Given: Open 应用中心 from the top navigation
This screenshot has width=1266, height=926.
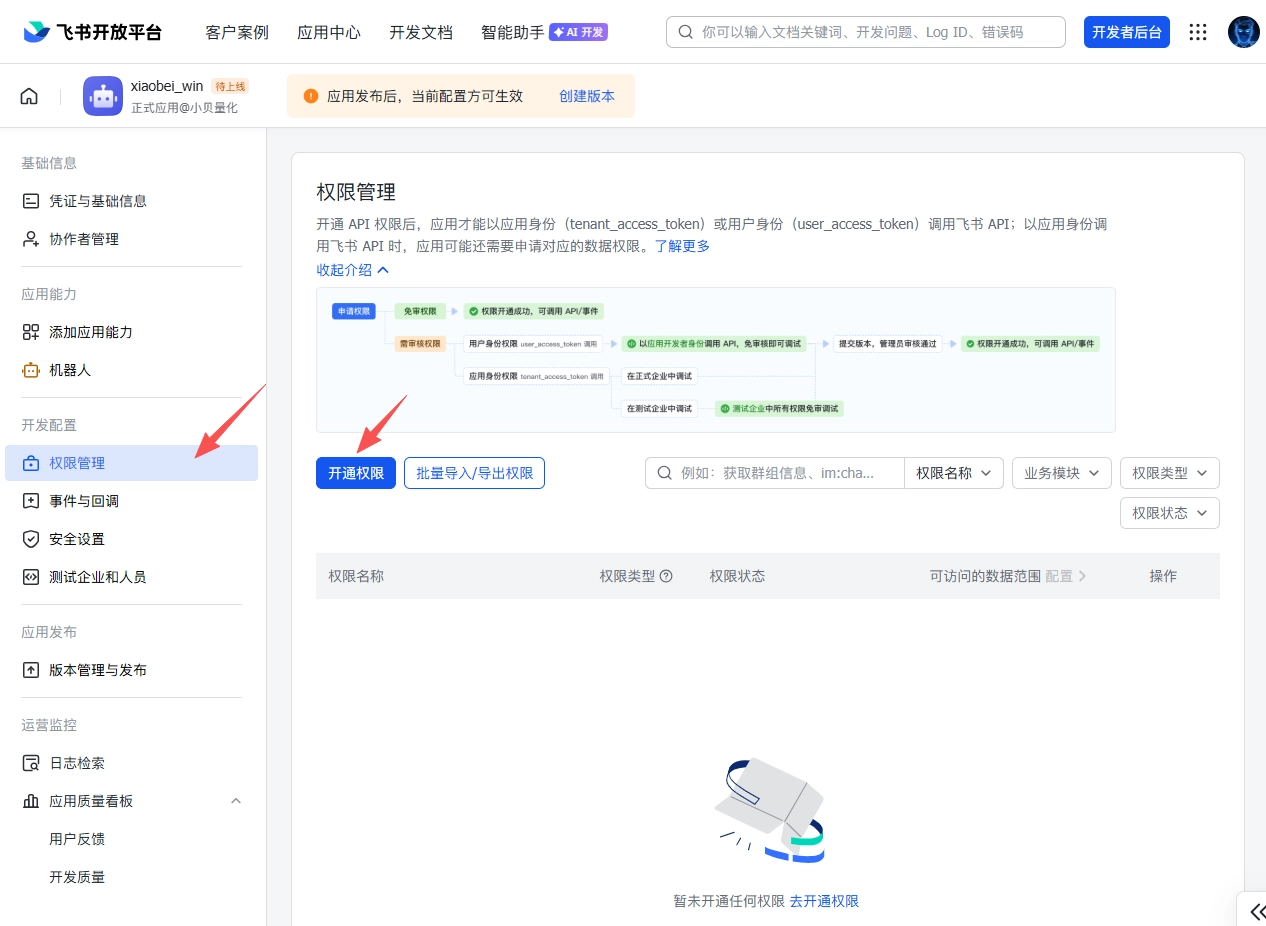Looking at the screenshot, I should click(x=328, y=32).
